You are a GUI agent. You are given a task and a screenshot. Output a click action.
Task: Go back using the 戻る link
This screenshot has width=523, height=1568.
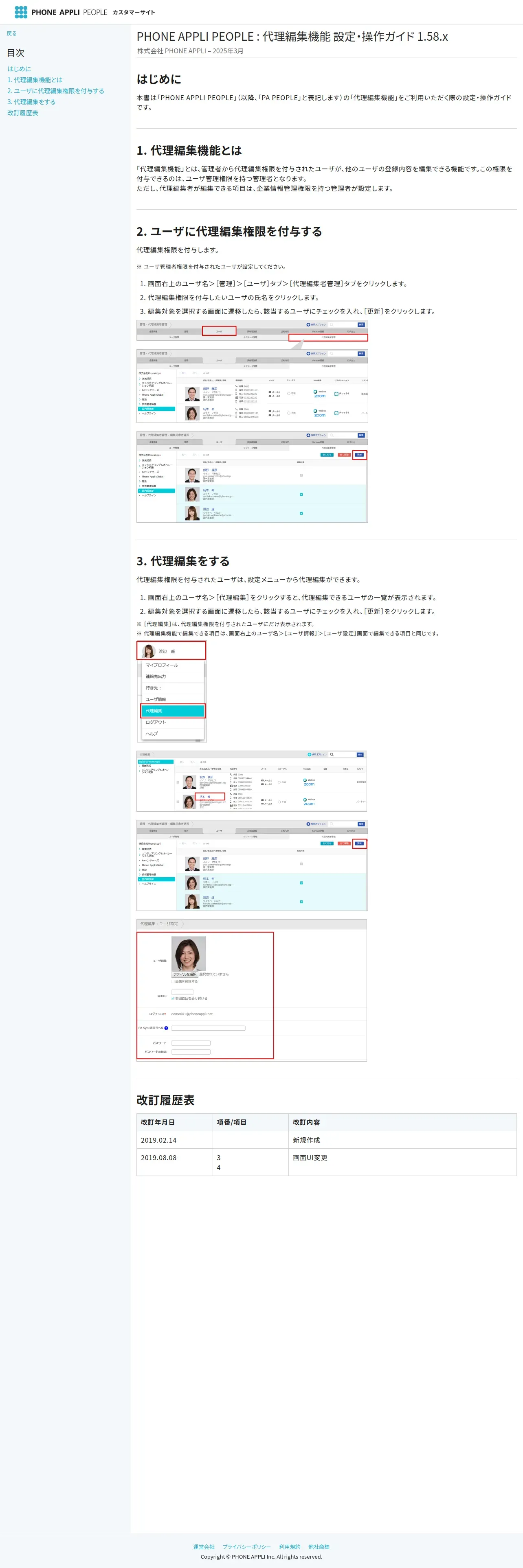click(x=11, y=33)
